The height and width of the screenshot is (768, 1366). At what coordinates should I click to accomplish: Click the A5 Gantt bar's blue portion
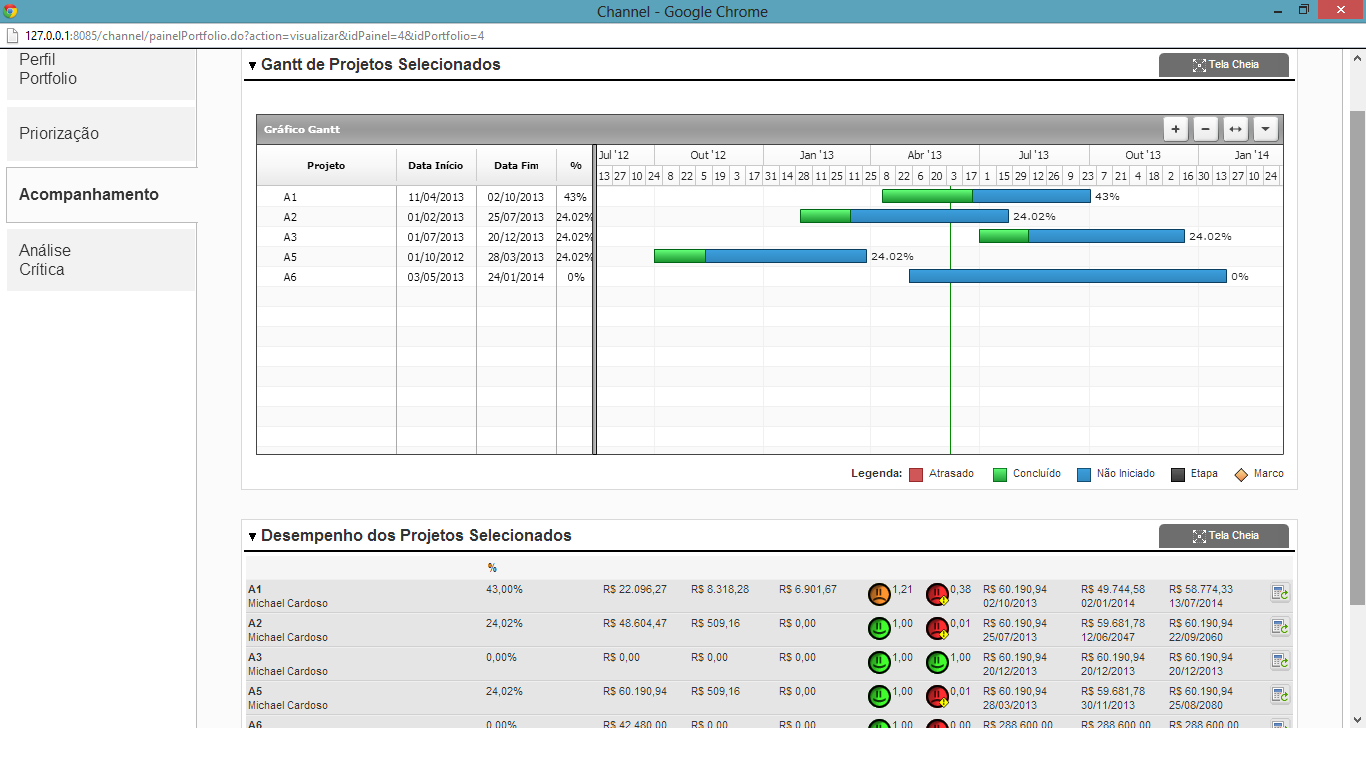click(x=786, y=256)
